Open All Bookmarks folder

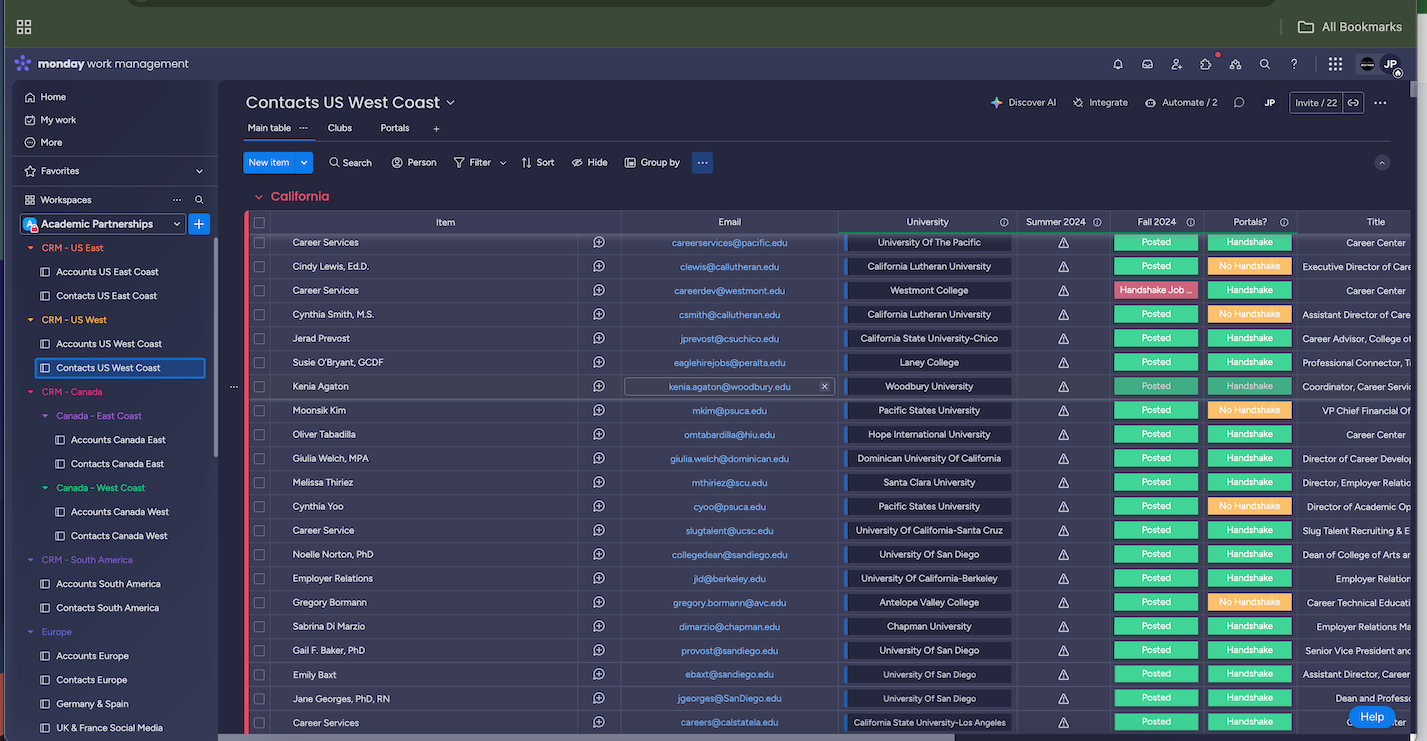1350,27
